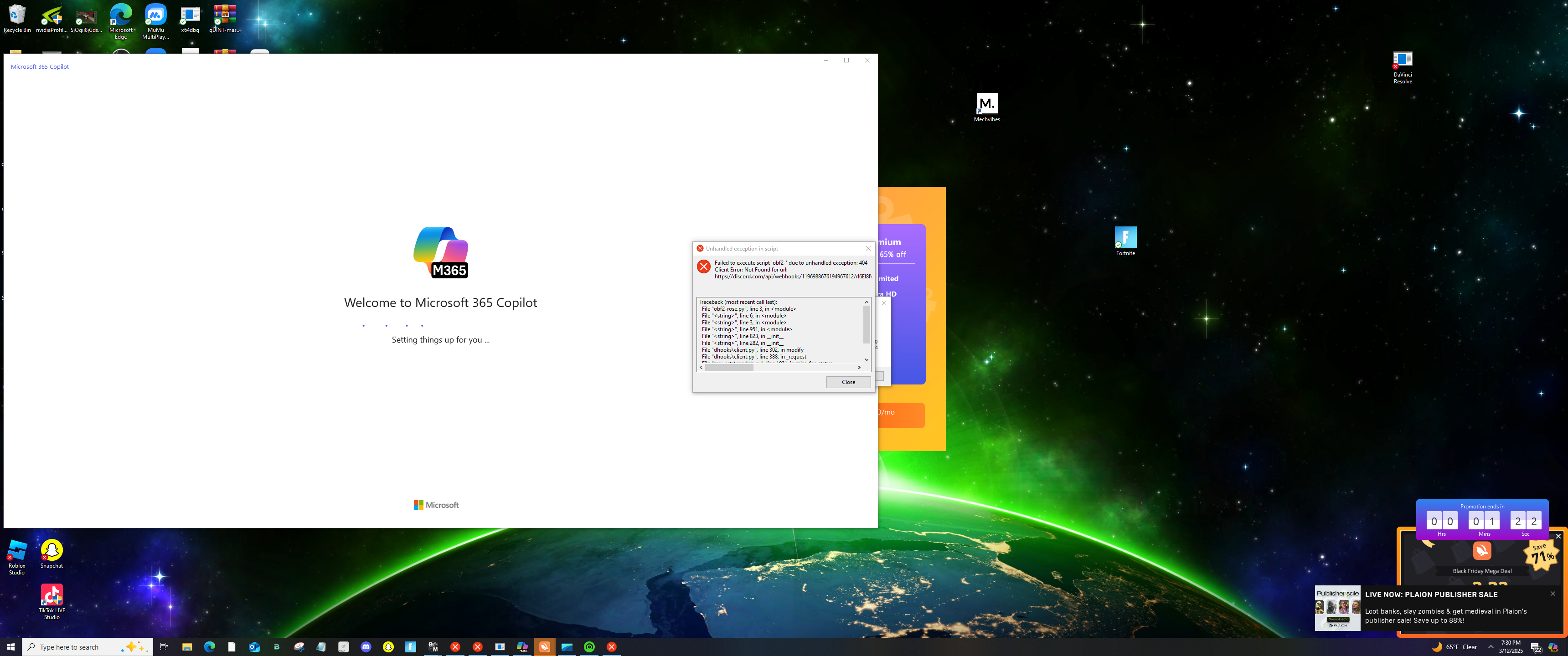Select traceback line 'line 823, in __init__'
1568x656 pixels.
pyautogui.click(x=742, y=336)
